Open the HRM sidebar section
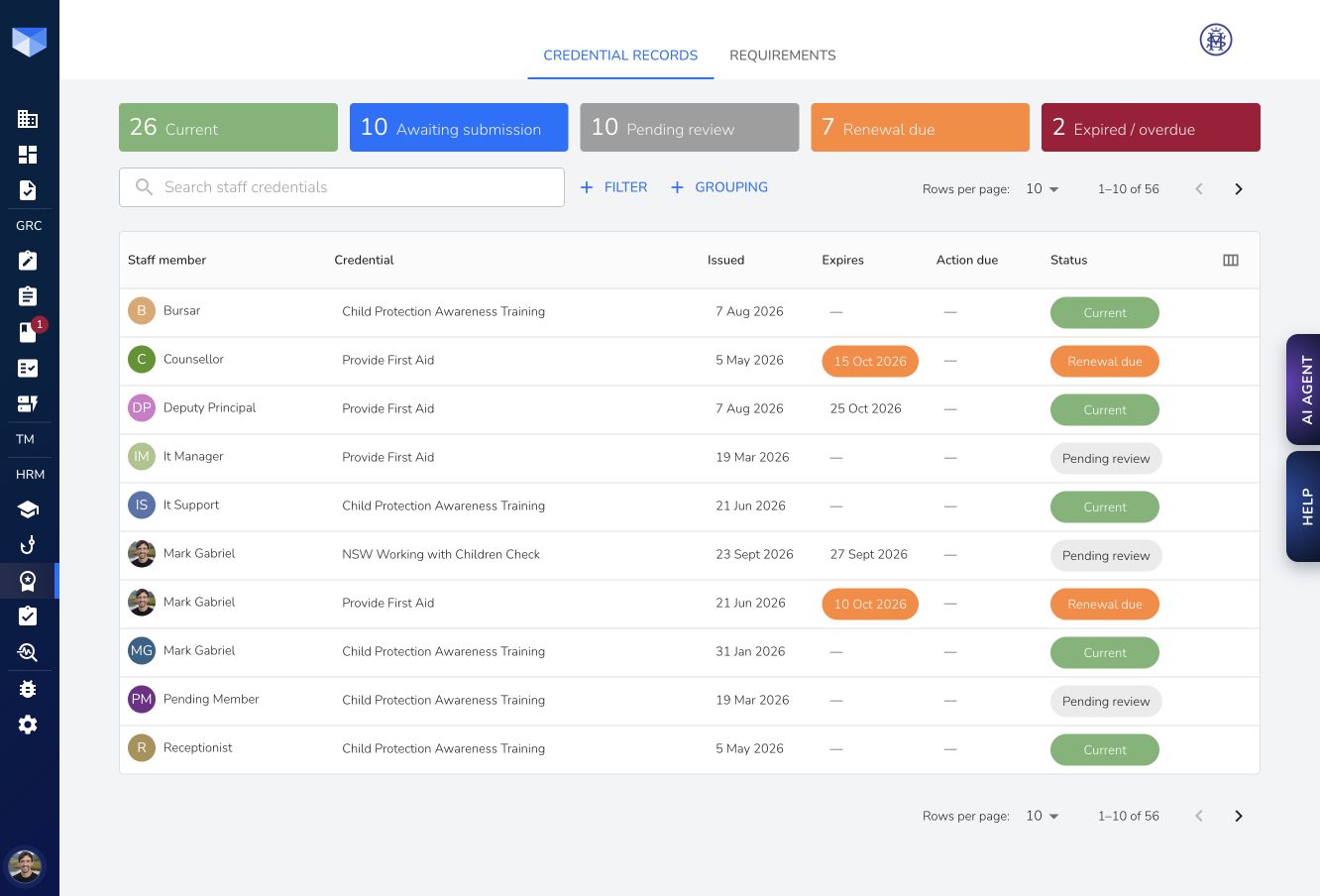This screenshot has width=1320, height=896. coord(30,475)
